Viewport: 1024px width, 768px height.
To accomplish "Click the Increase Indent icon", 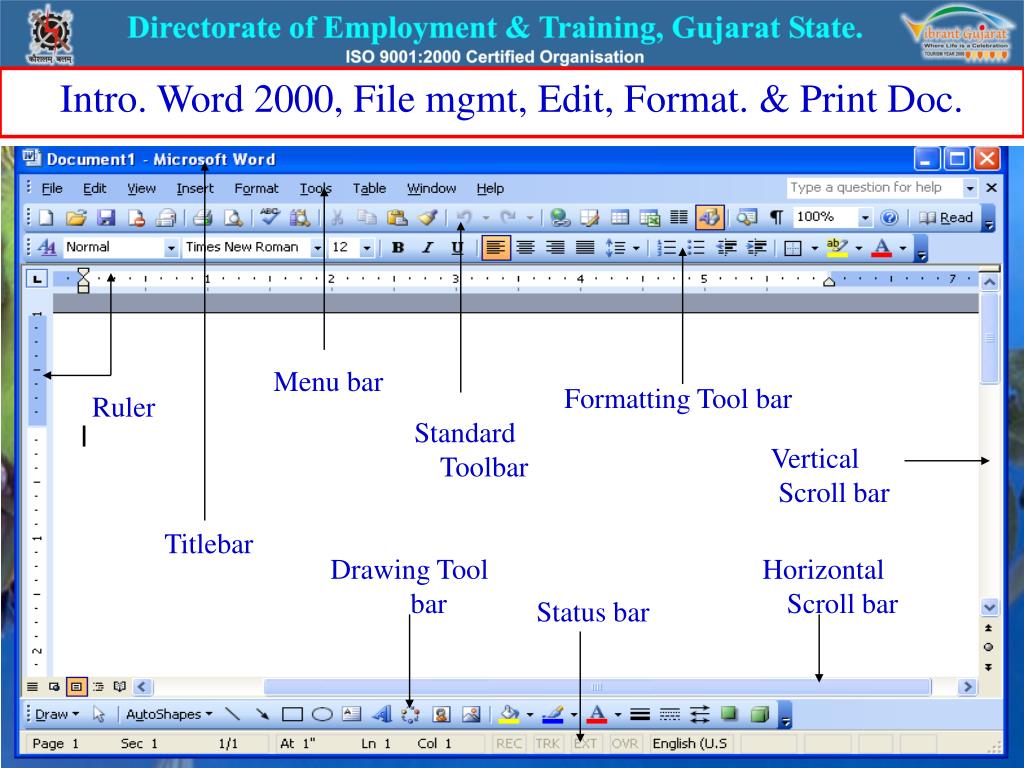I will click(757, 248).
